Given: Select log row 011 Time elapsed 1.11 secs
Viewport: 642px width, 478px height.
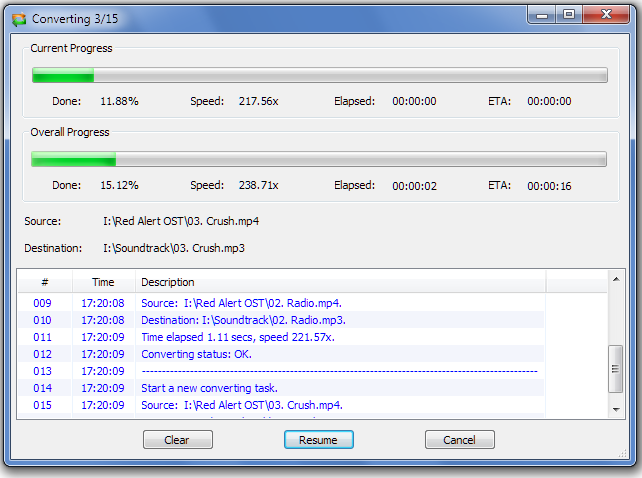Looking at the screenshot, I should (x=281, y=337).
